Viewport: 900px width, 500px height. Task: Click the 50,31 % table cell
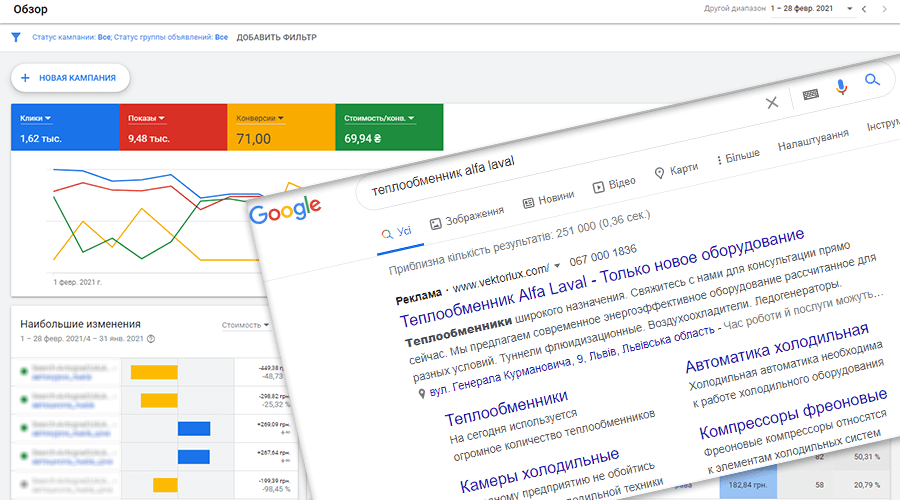pos(867,457)
